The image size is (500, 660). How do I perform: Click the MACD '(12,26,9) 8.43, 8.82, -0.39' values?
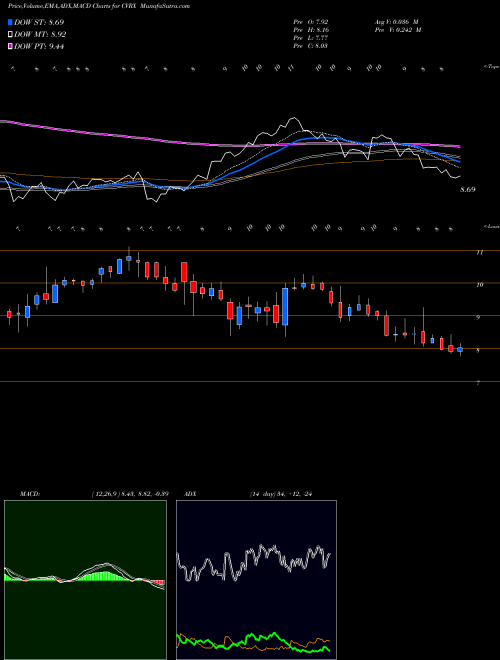[x=130, y=494]
